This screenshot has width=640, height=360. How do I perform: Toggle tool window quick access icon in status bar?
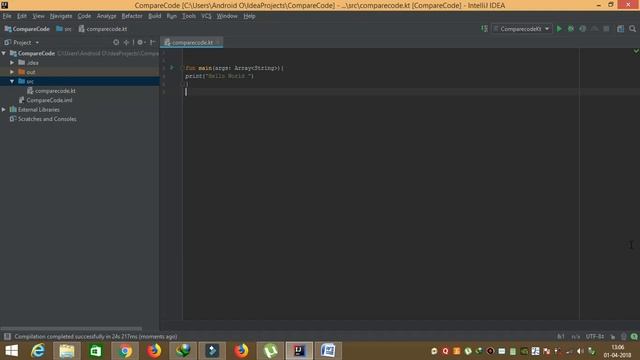pyautogui.click(x=7, y=336)
